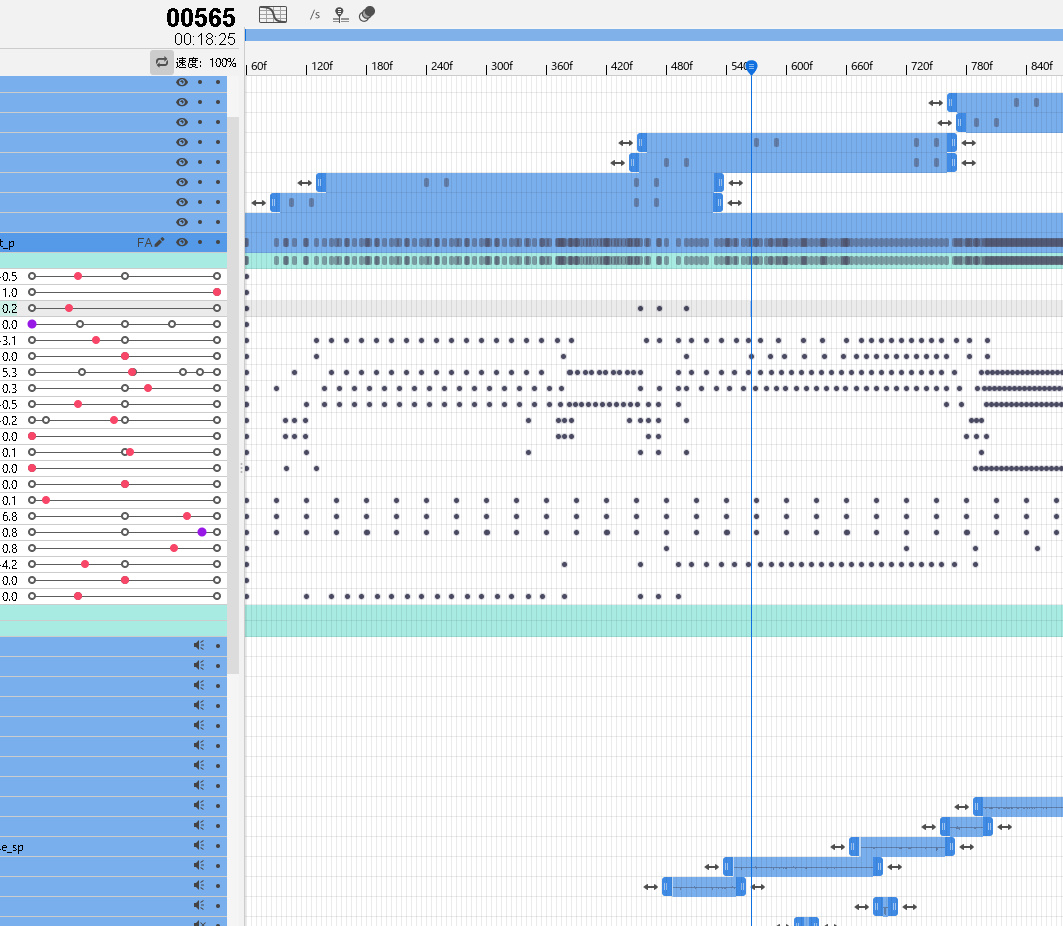Click slider handle on highlighted 0.2 row
Screen dimensions: 1063x926
(x=68, y=308)
